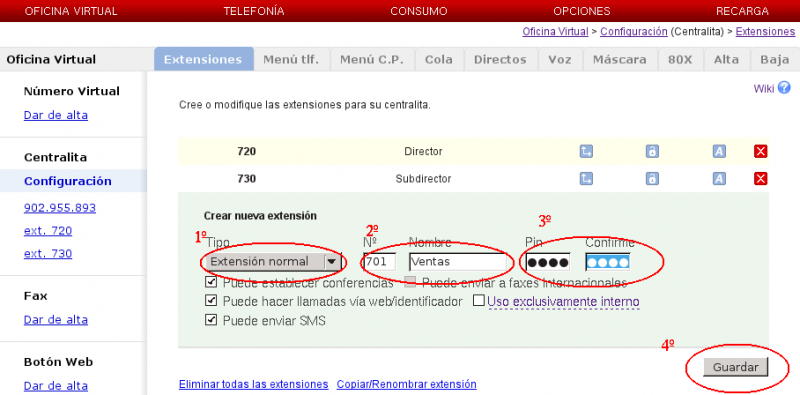Open the TELEFONÍA top menu

coord(254,11)
